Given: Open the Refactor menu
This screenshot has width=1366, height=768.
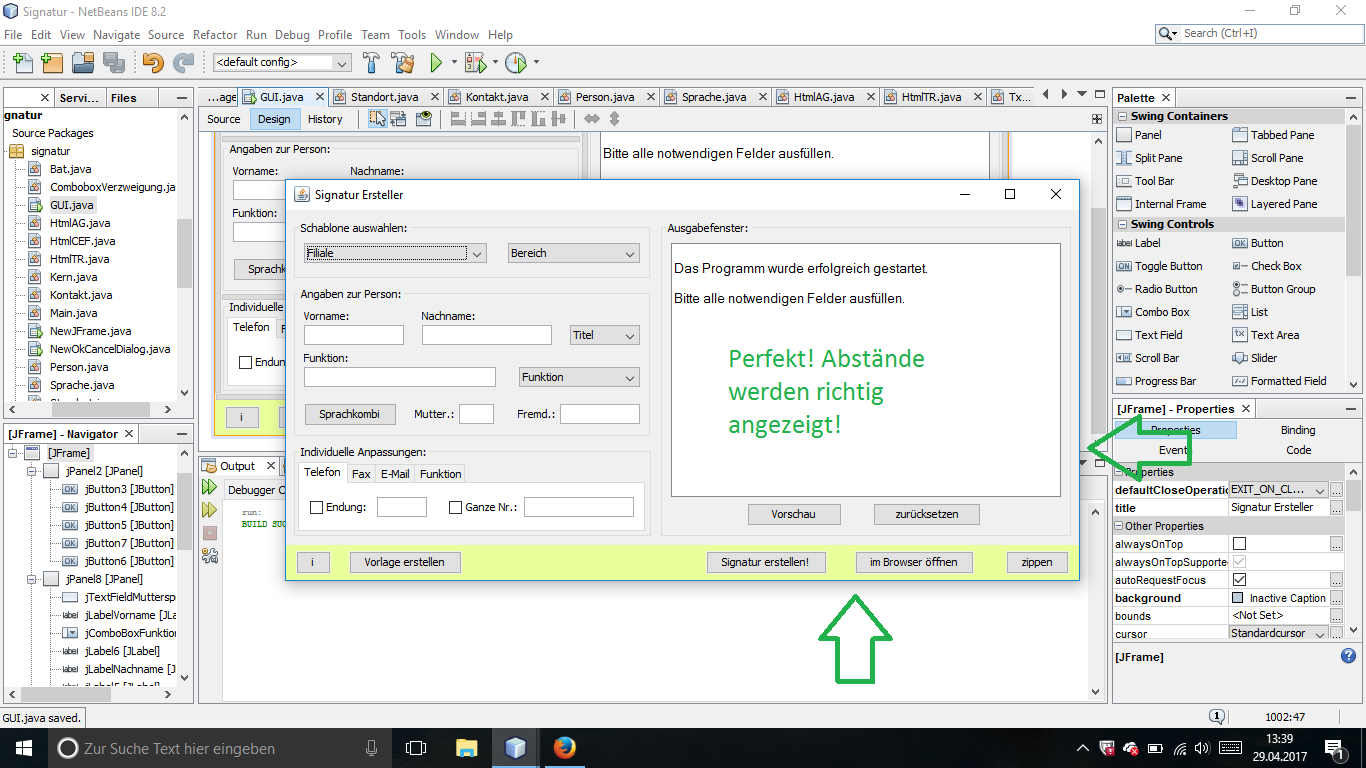Looking at the screenshot, I should click(215, 34).
